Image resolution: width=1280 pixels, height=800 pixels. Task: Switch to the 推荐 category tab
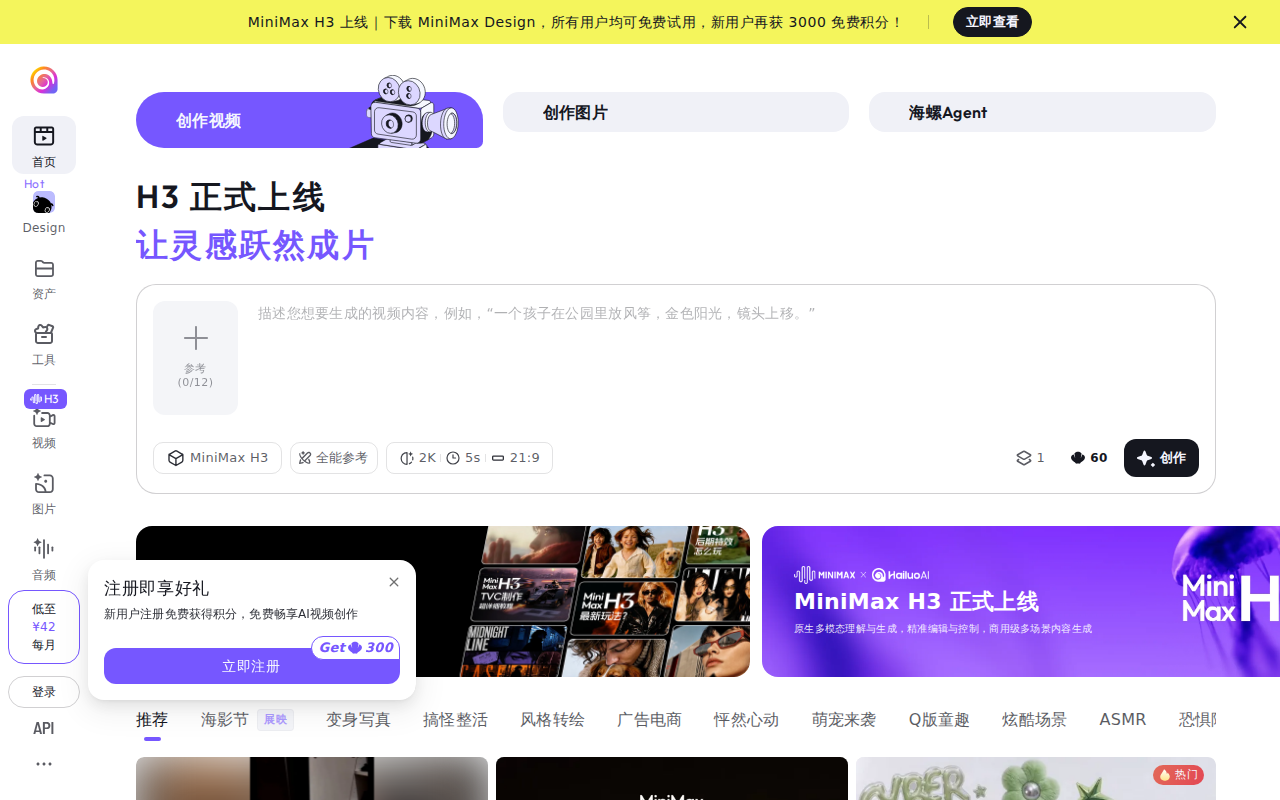pos(152,720)
